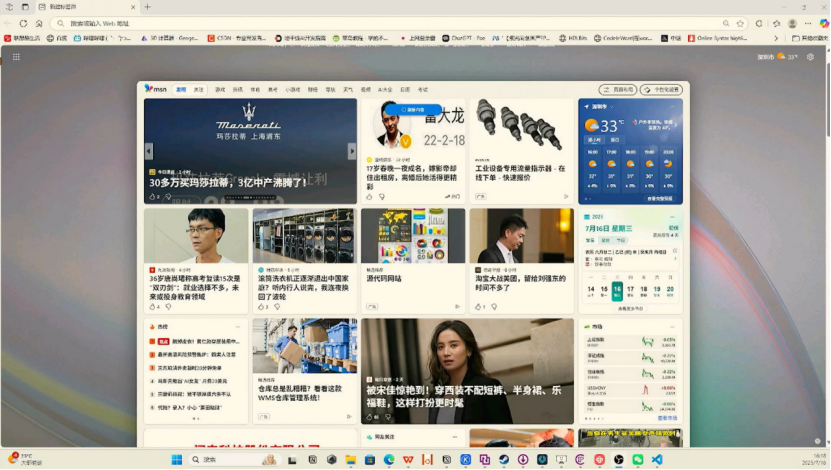Dislike the 滚筒洗衣机 story card
The height and width of the screenshot is (470, 831).
click(x=277, y=307)
